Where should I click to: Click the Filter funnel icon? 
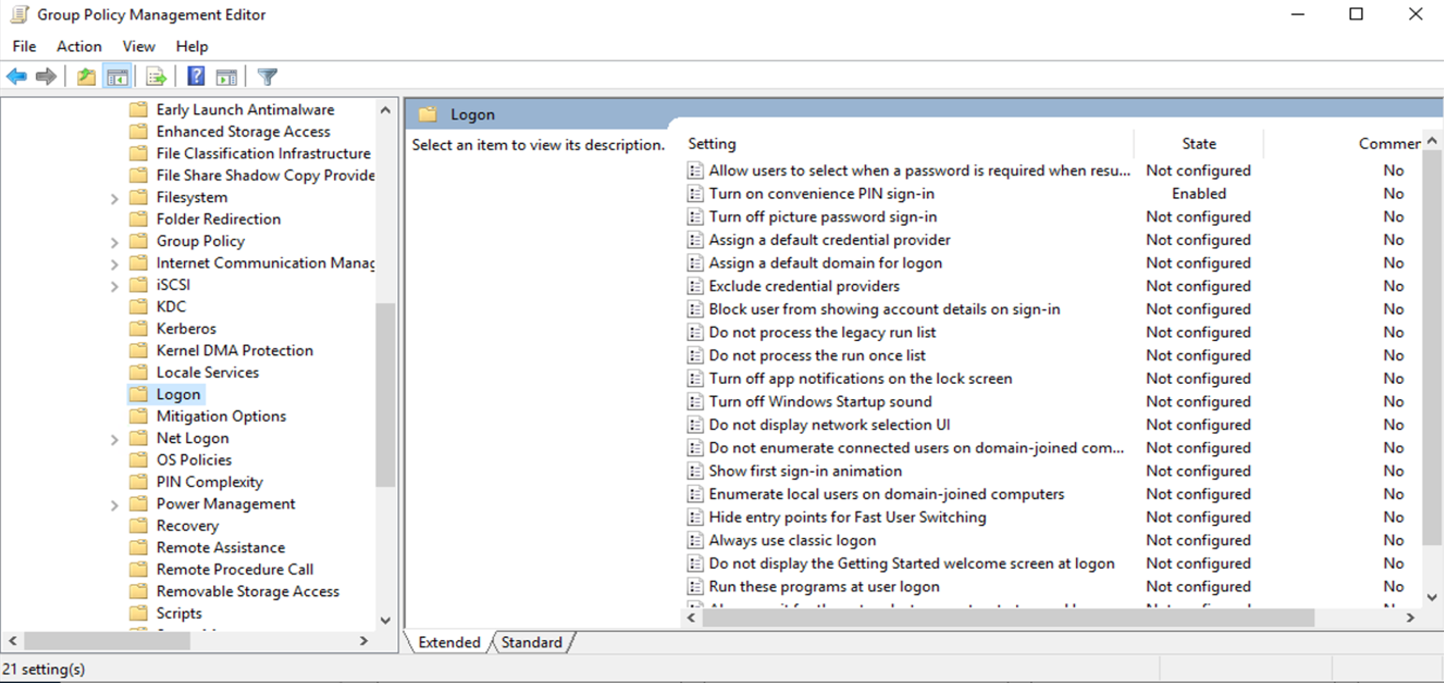pyautogui.click(x=267, y=77)
